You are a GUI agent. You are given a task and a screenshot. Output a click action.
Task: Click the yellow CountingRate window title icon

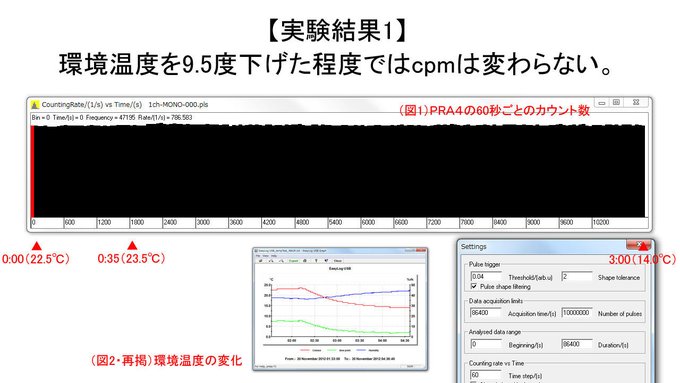tap(35, 105)
